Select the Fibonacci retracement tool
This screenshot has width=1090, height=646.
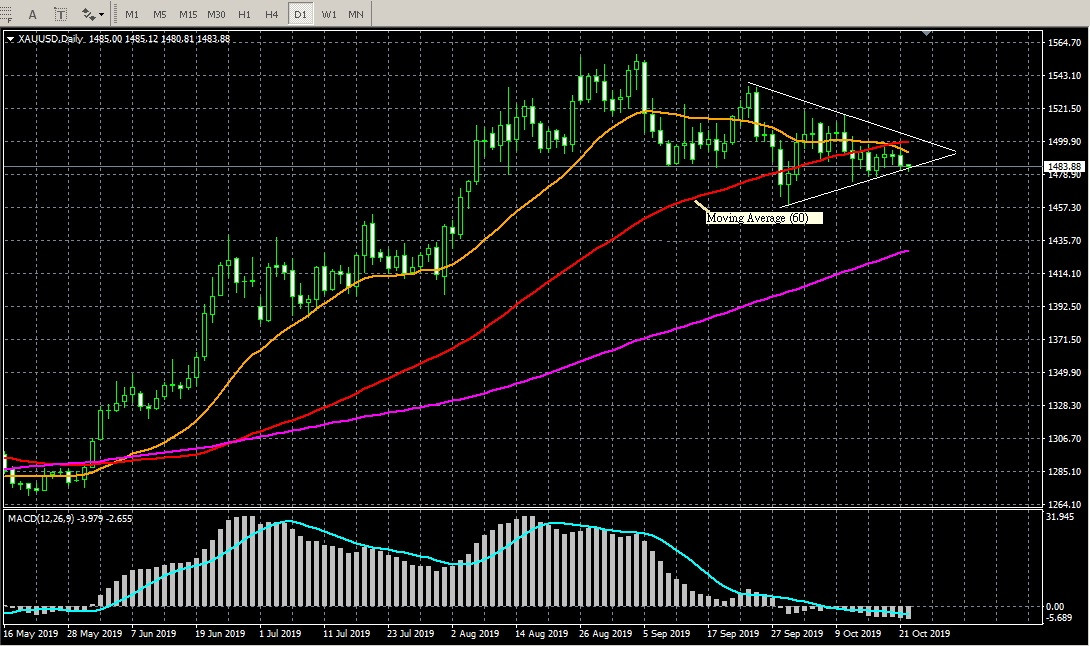pyautogui.click(x=6, y=14)
